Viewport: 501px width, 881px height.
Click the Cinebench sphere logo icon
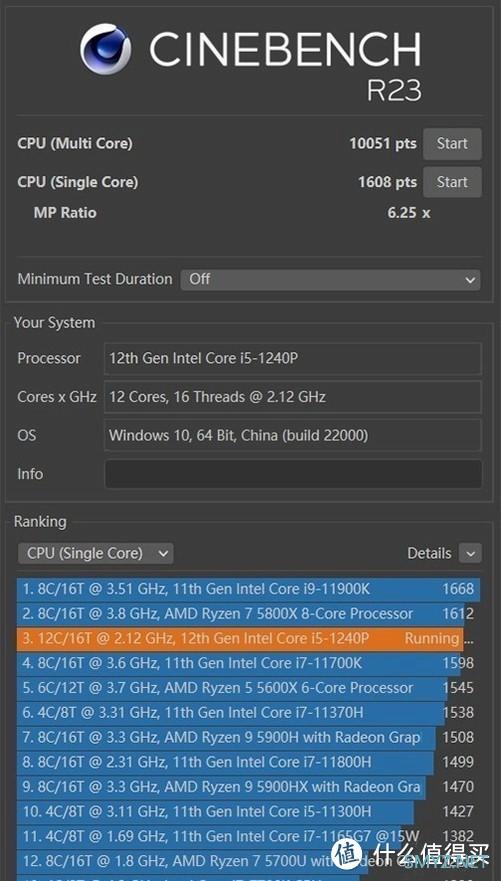[x=106, y=49]
